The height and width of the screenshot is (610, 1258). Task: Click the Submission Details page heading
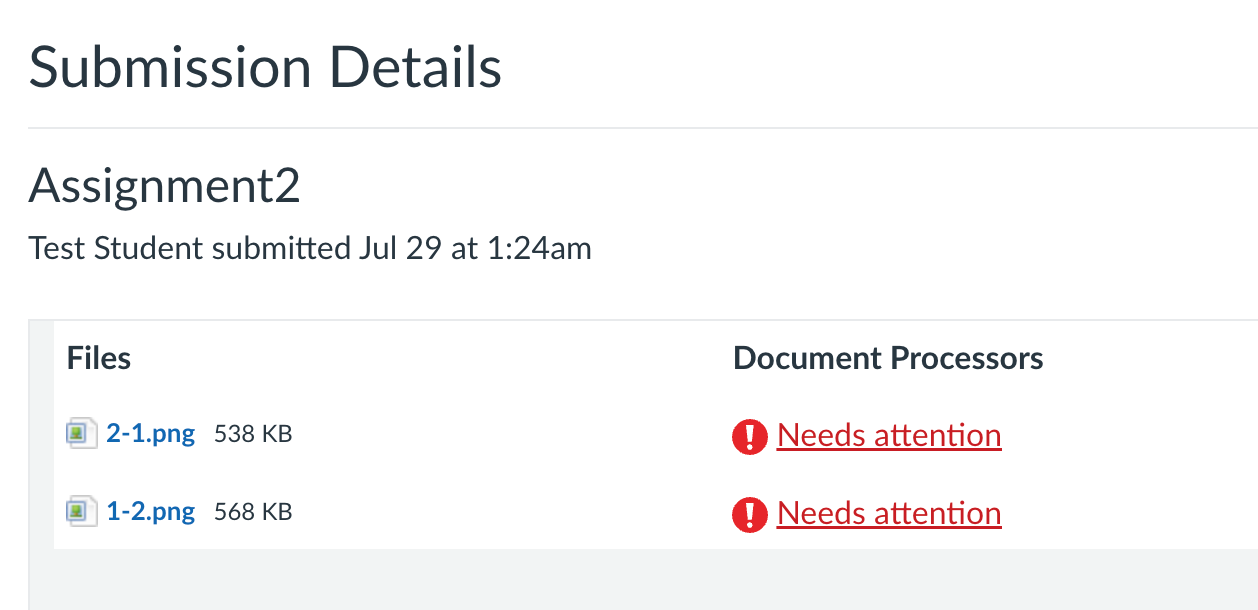[265, 68]
